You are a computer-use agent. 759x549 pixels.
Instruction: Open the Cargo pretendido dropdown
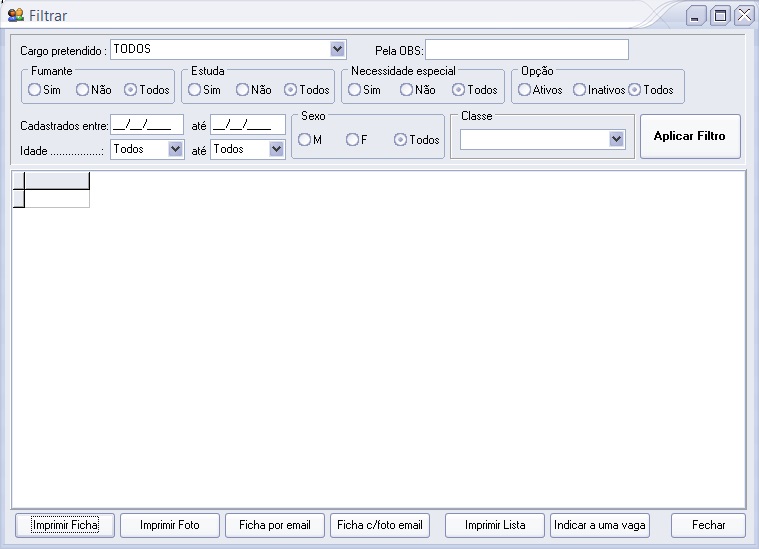(x=337, y=49)
